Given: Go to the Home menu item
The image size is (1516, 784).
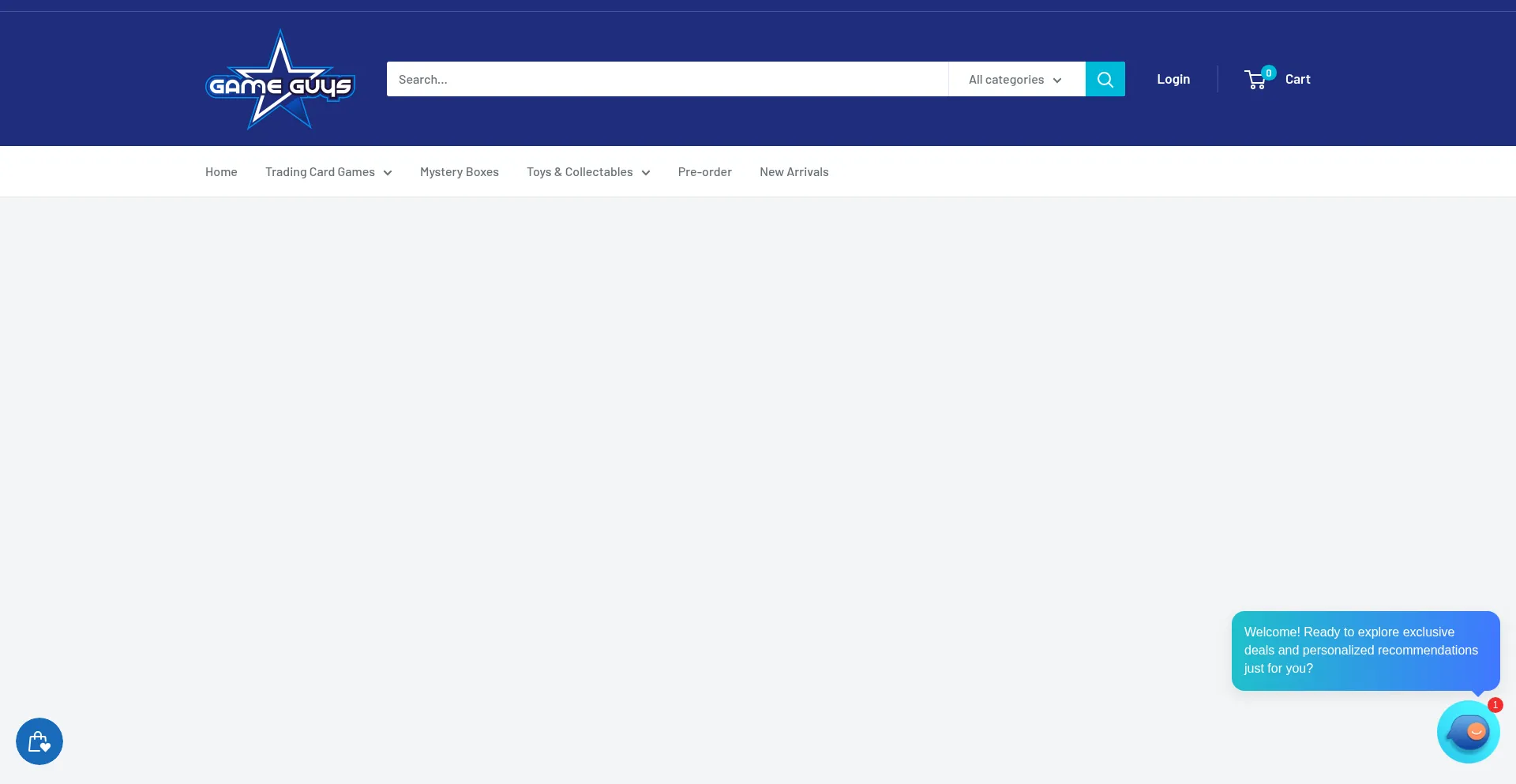Looking at the screenshot, I should [221, 172].
